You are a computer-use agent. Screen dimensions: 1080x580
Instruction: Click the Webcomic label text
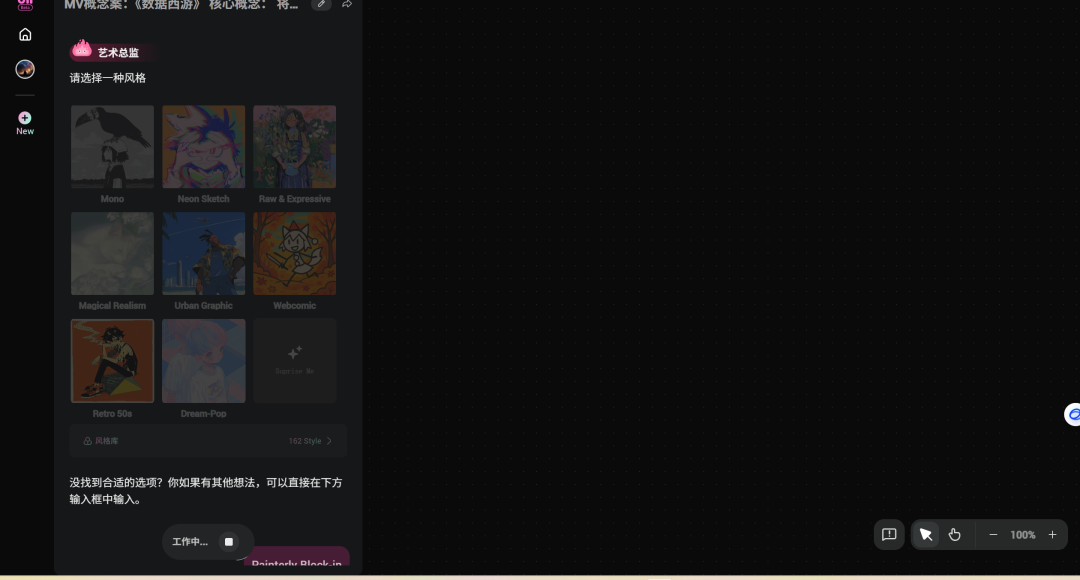pos(295,306)
